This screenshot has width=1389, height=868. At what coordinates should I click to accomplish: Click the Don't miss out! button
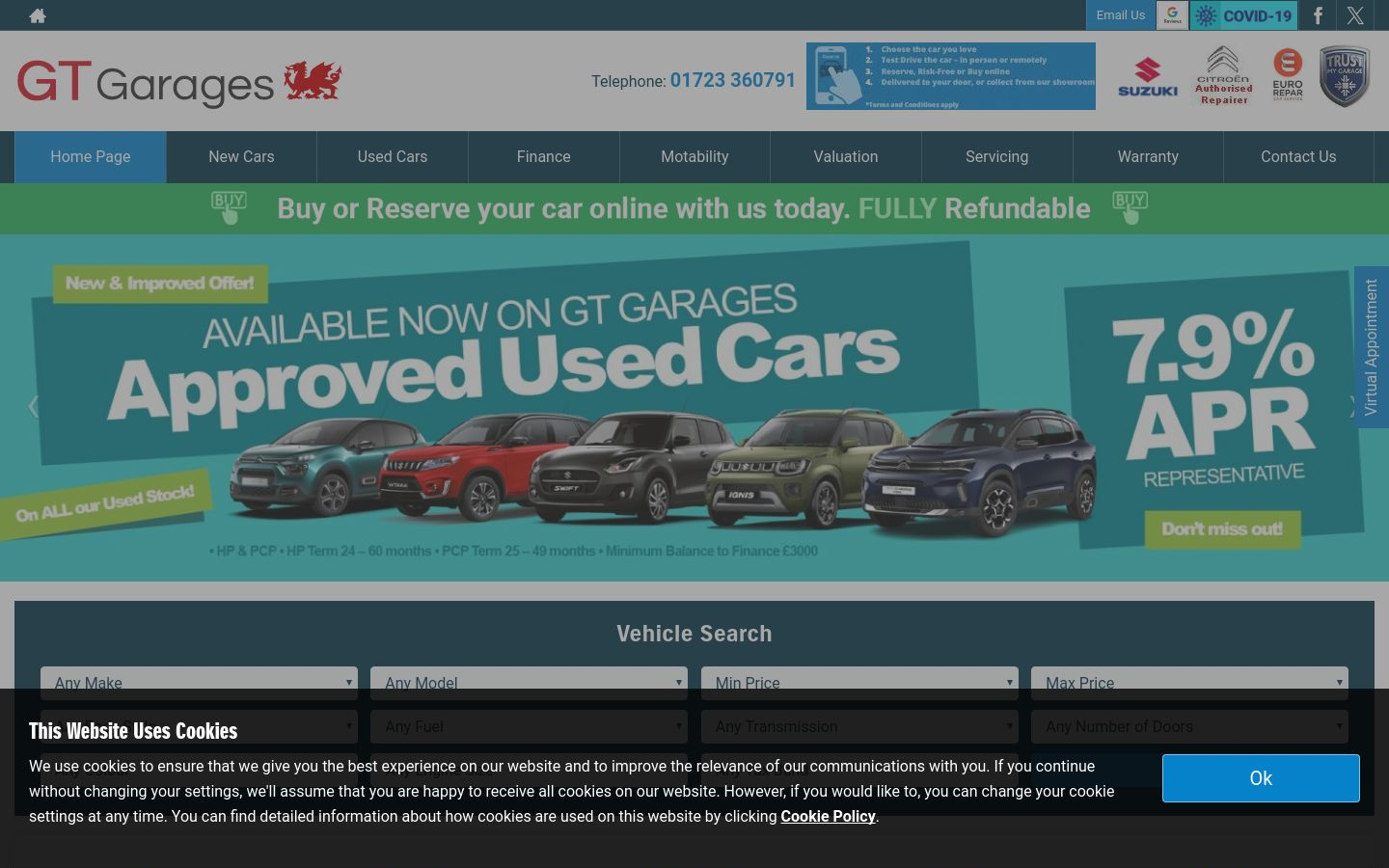[x=1222, y=529]
